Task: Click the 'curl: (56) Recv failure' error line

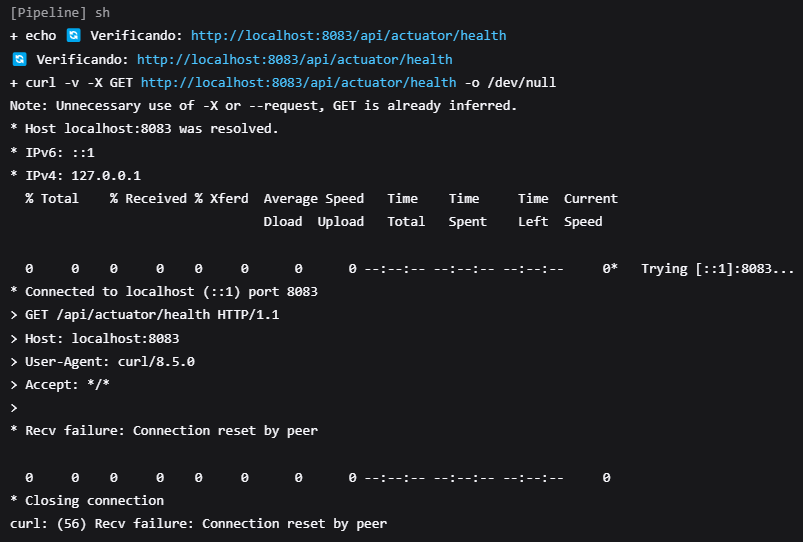Action: pos(198,523)
